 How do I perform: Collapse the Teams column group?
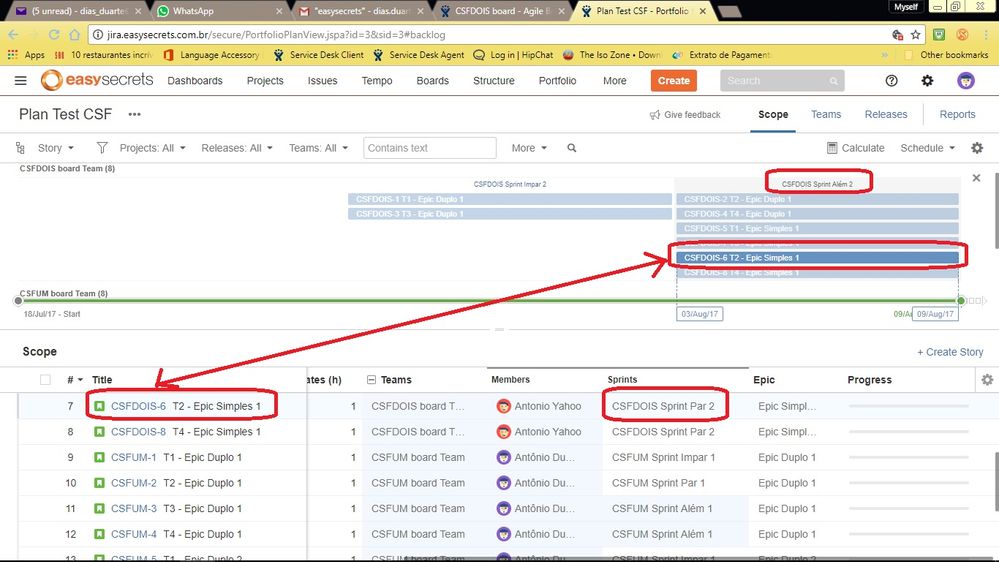click(x=371, y=380)
